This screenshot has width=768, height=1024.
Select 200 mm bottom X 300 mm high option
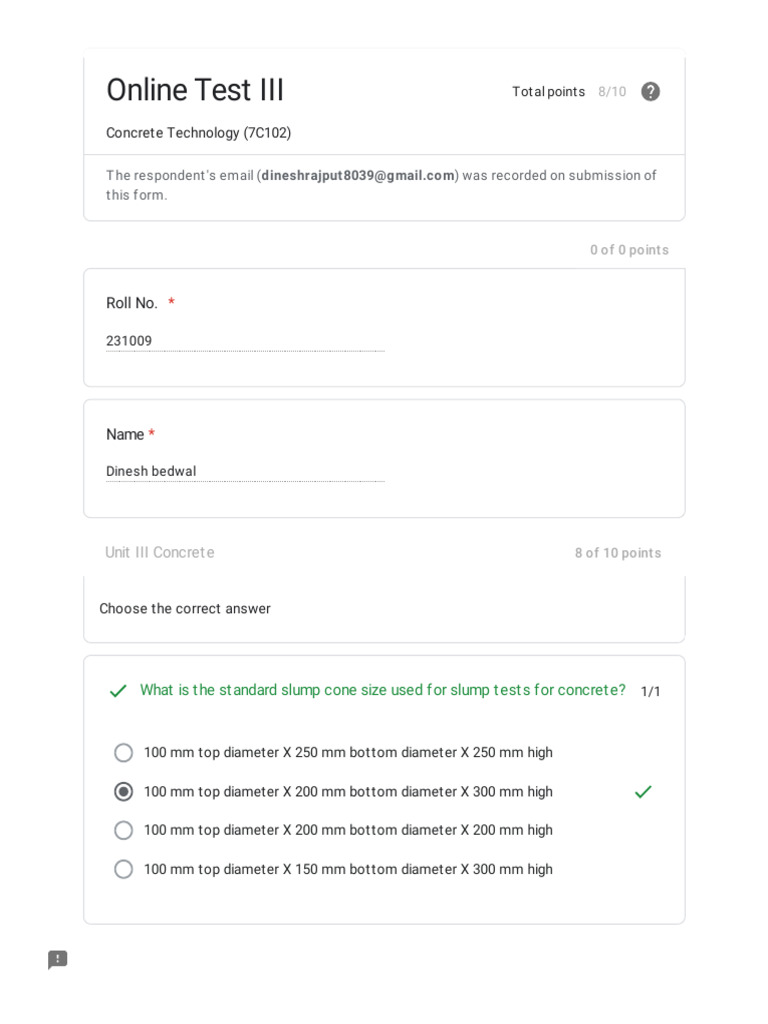[124, 792]
